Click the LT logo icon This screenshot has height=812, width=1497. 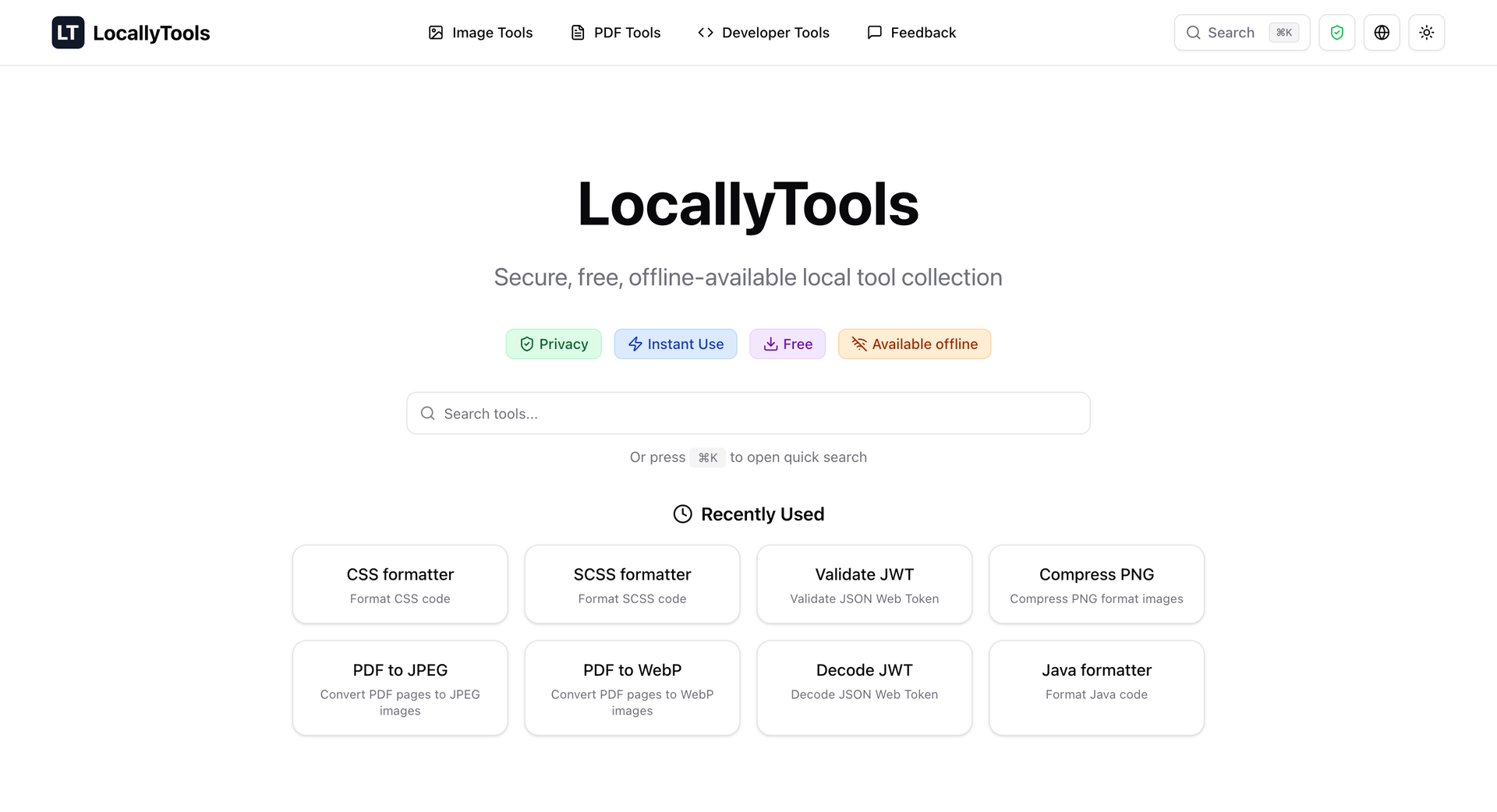(68, 33)
